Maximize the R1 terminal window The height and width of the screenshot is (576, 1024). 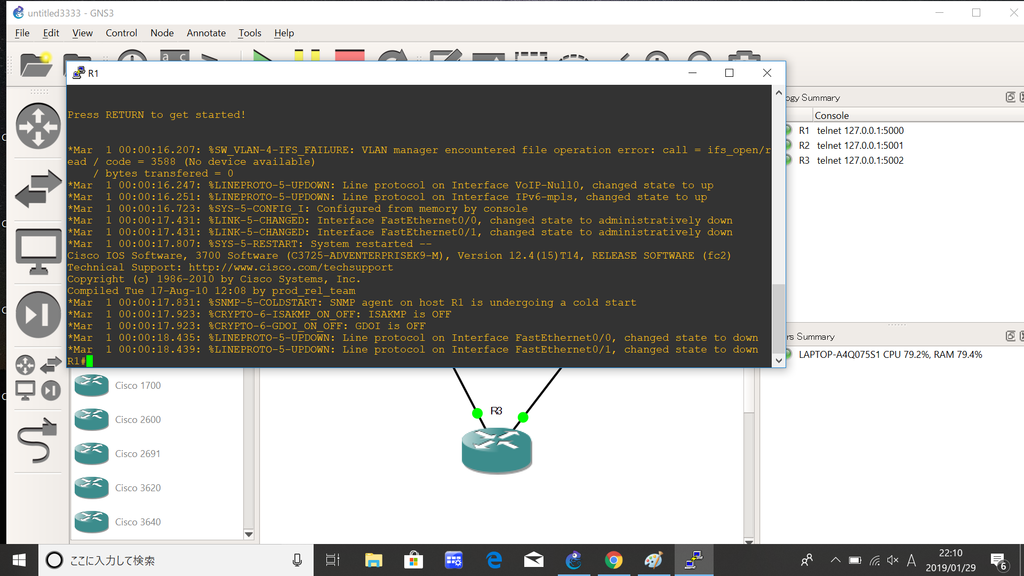729,73
